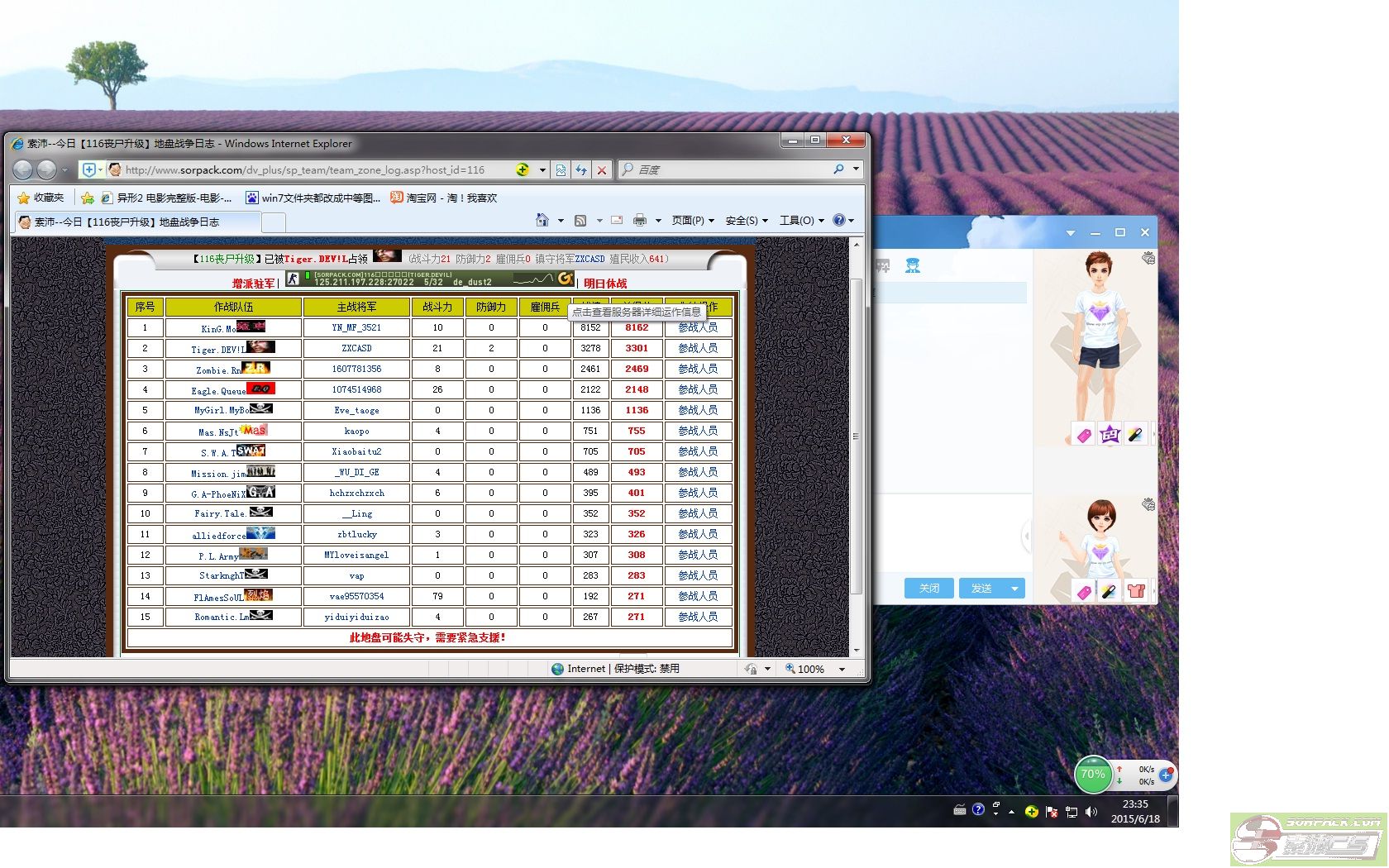Expand the 100% zoom level dropdown
Image resolution: width=1389 pixels, height=868 pixels.
(x=842, y=669)
